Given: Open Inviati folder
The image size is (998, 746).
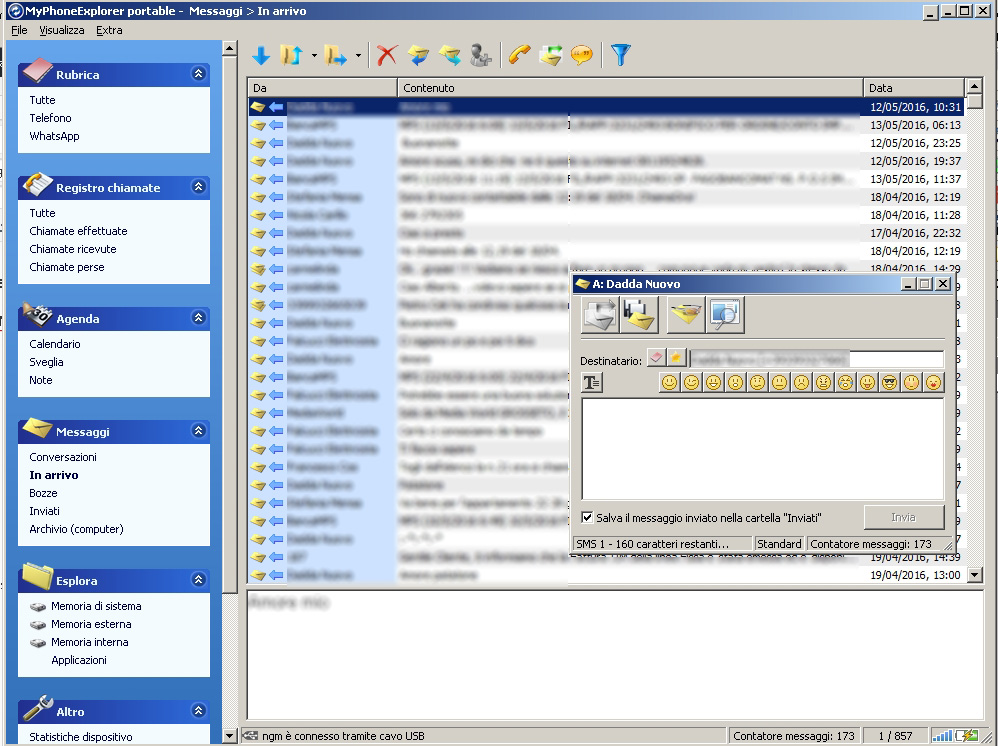Looking at the screenshot, I should coord(45,510).
